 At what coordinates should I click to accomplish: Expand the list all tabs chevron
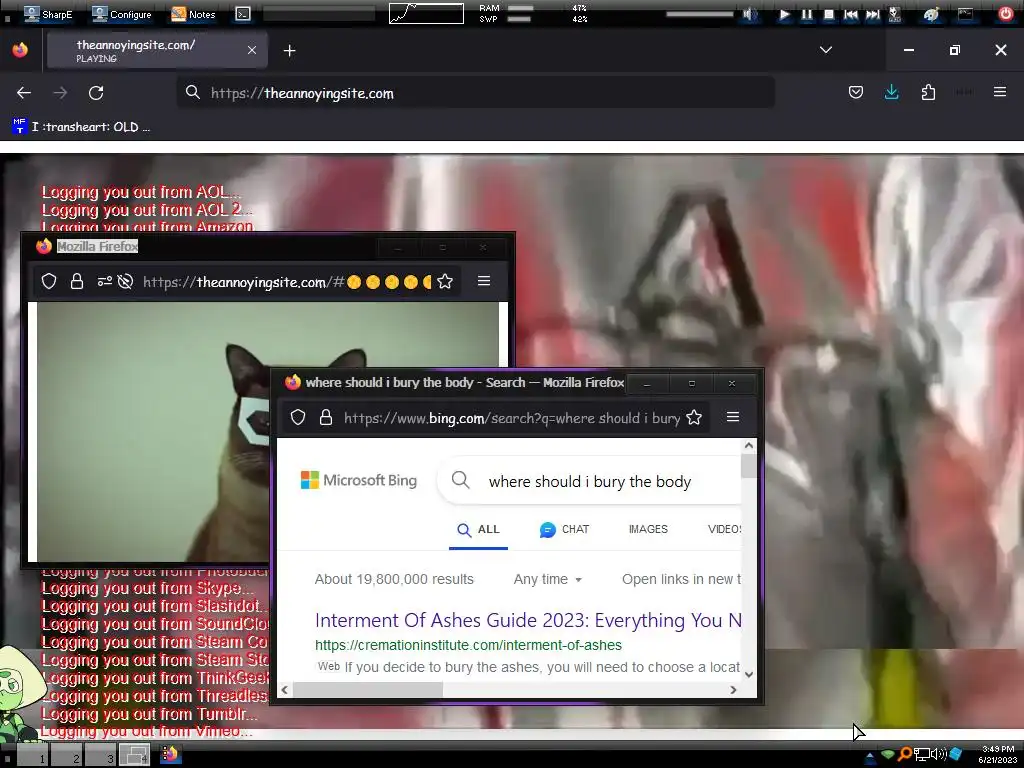(x=825, y=50)
